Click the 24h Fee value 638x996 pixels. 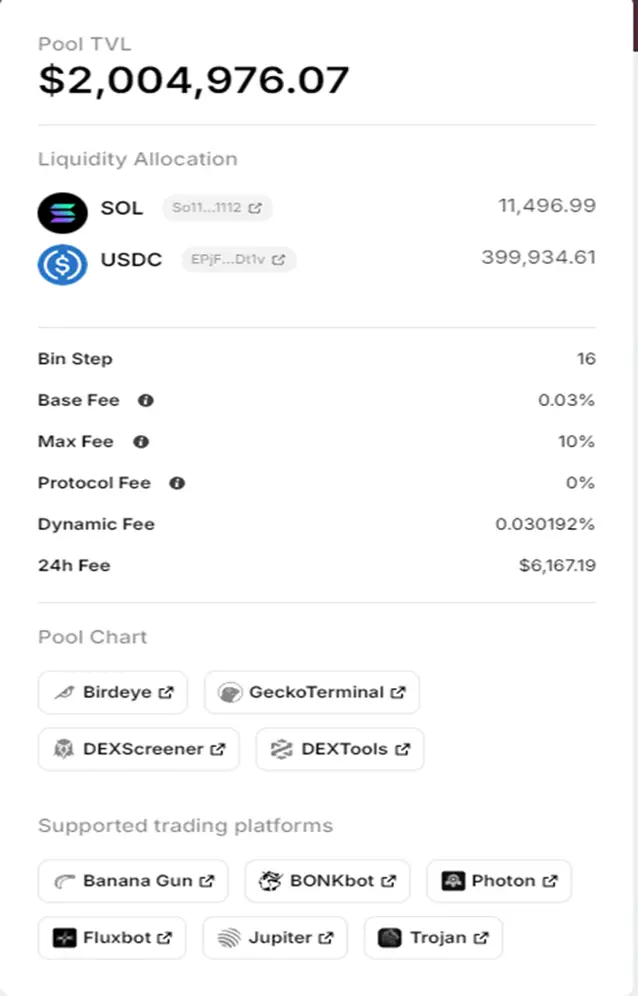click(x=557, y=566)
